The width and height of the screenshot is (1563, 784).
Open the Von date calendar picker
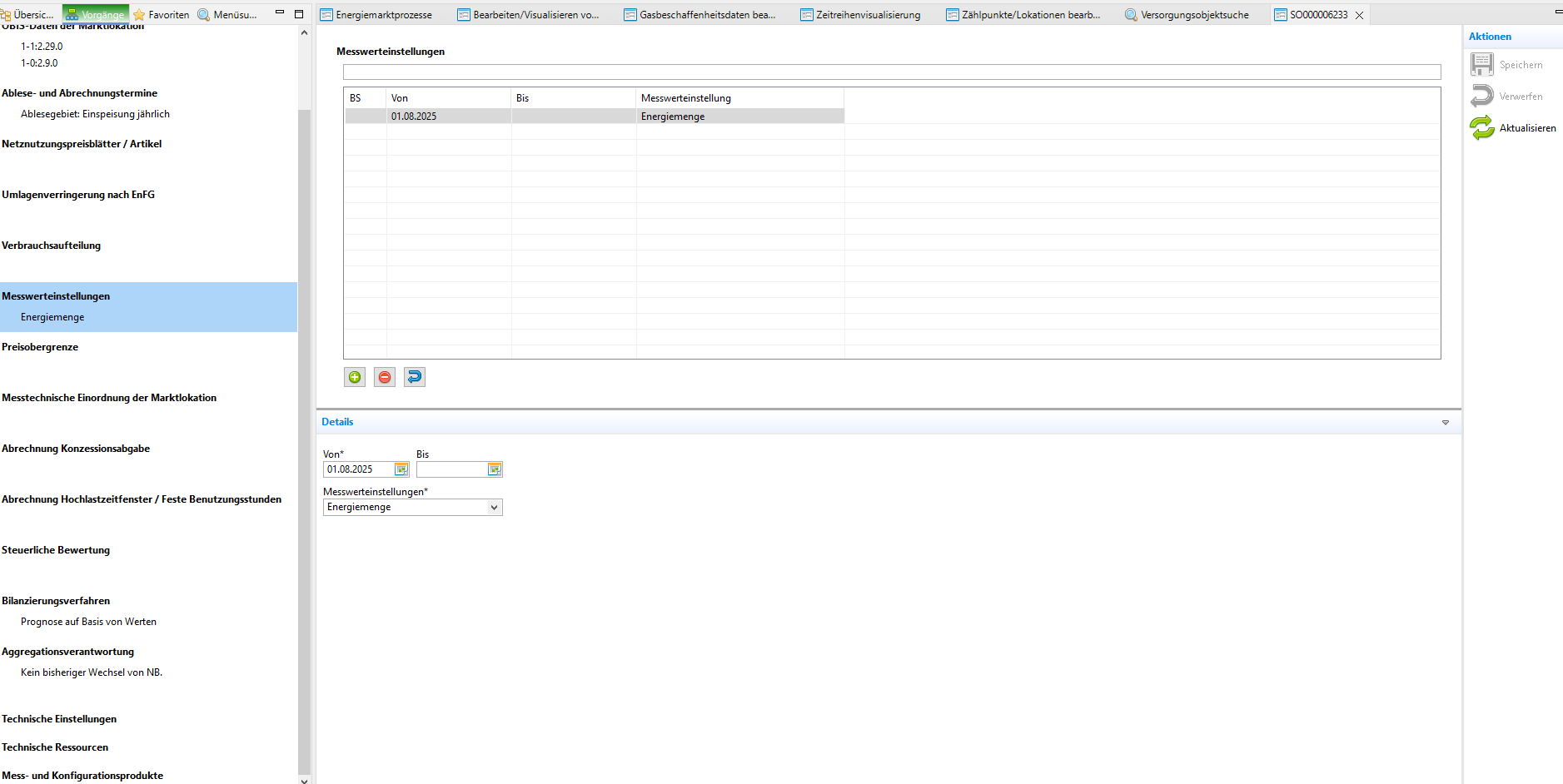(x=401, y=469)
